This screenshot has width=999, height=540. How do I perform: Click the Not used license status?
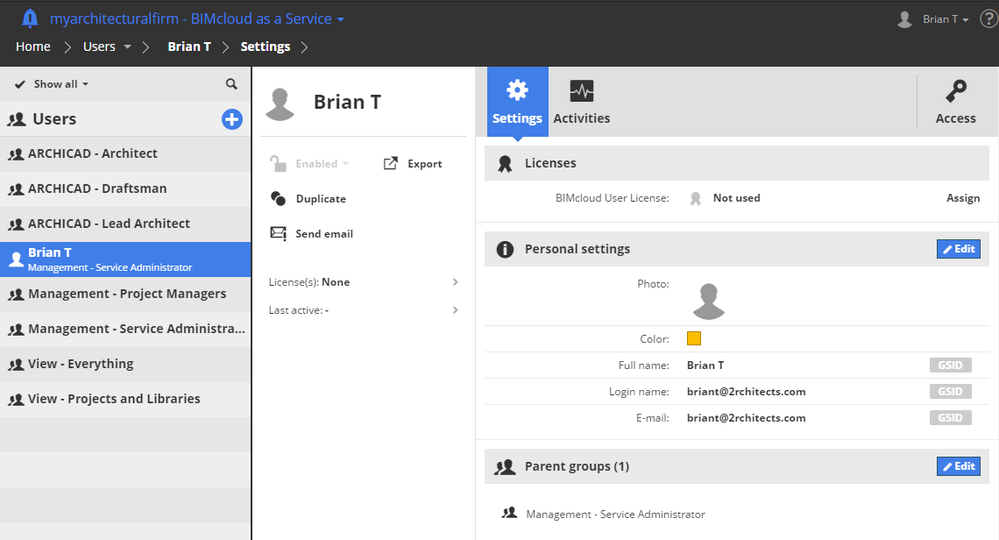click(x=737, y=198)
